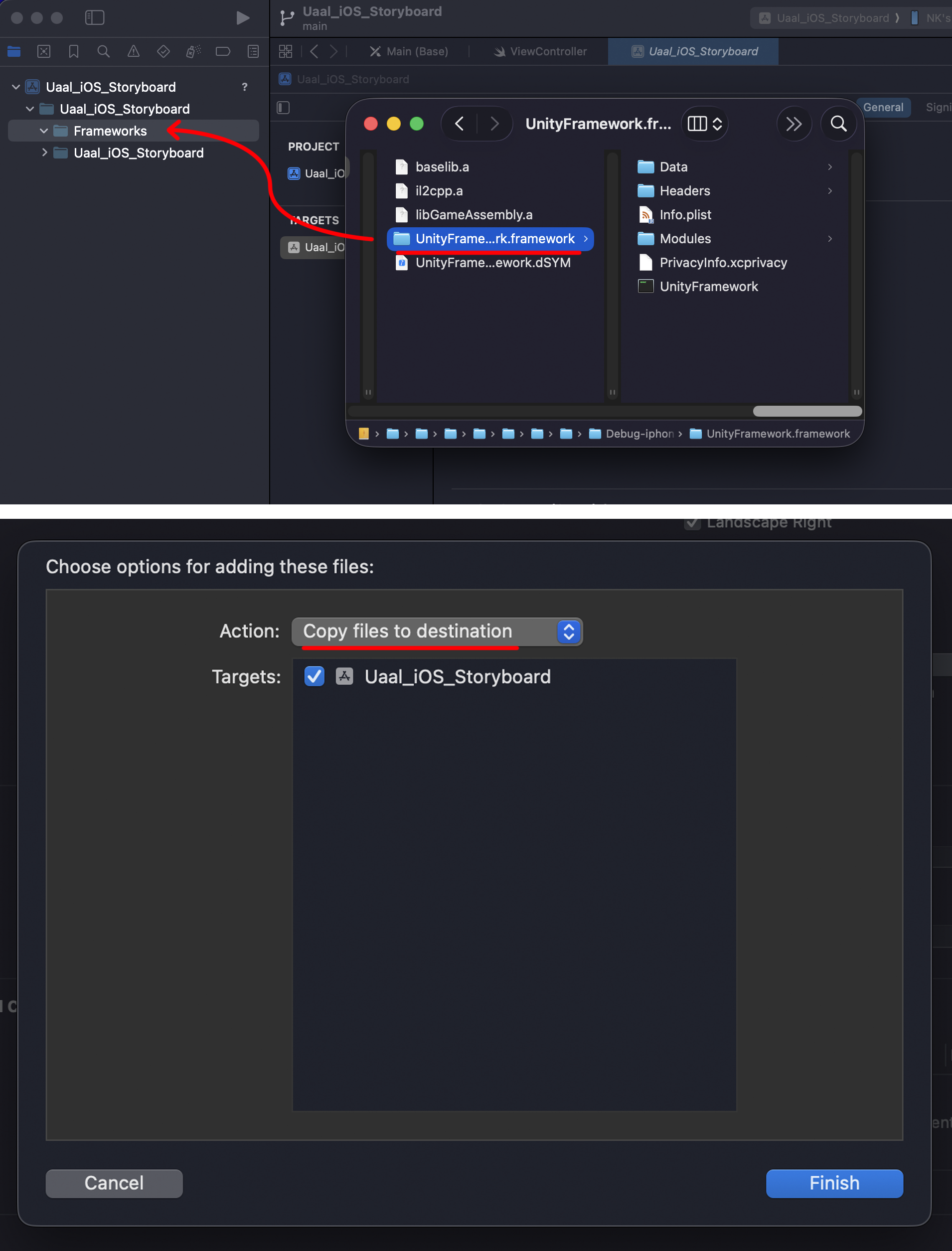Open the Breakpoint navigator
Image resolution: width=952 pixels, height=1251 pixels.
(223, 51)
